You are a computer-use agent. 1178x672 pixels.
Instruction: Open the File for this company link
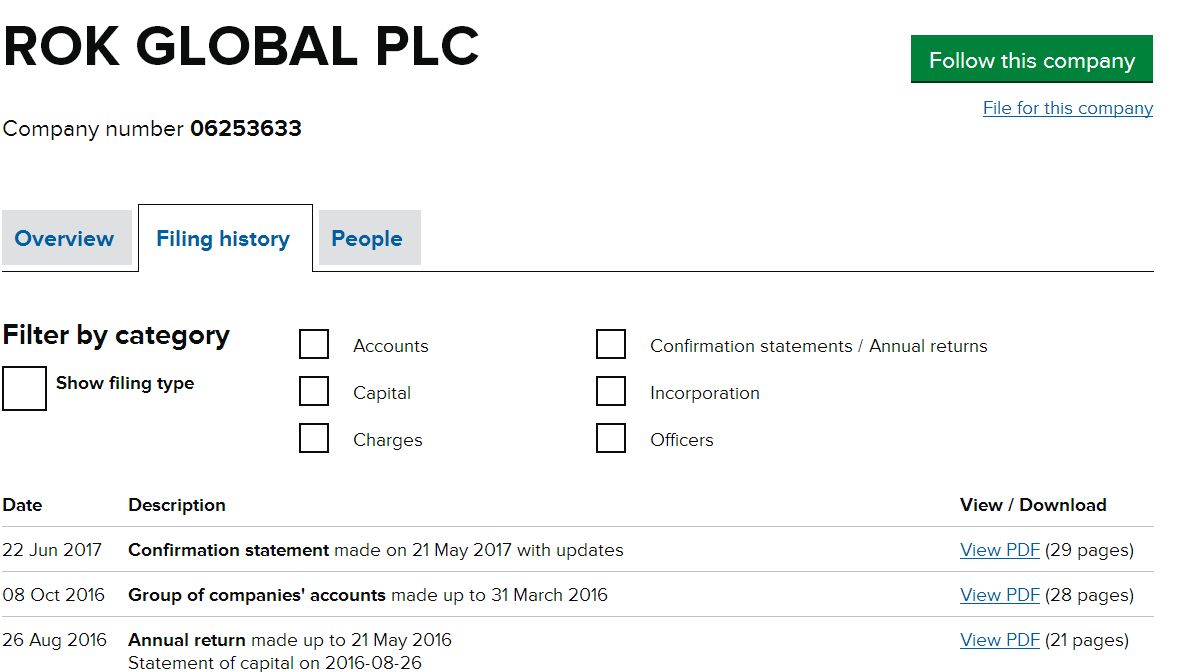tap(1067, 107)
